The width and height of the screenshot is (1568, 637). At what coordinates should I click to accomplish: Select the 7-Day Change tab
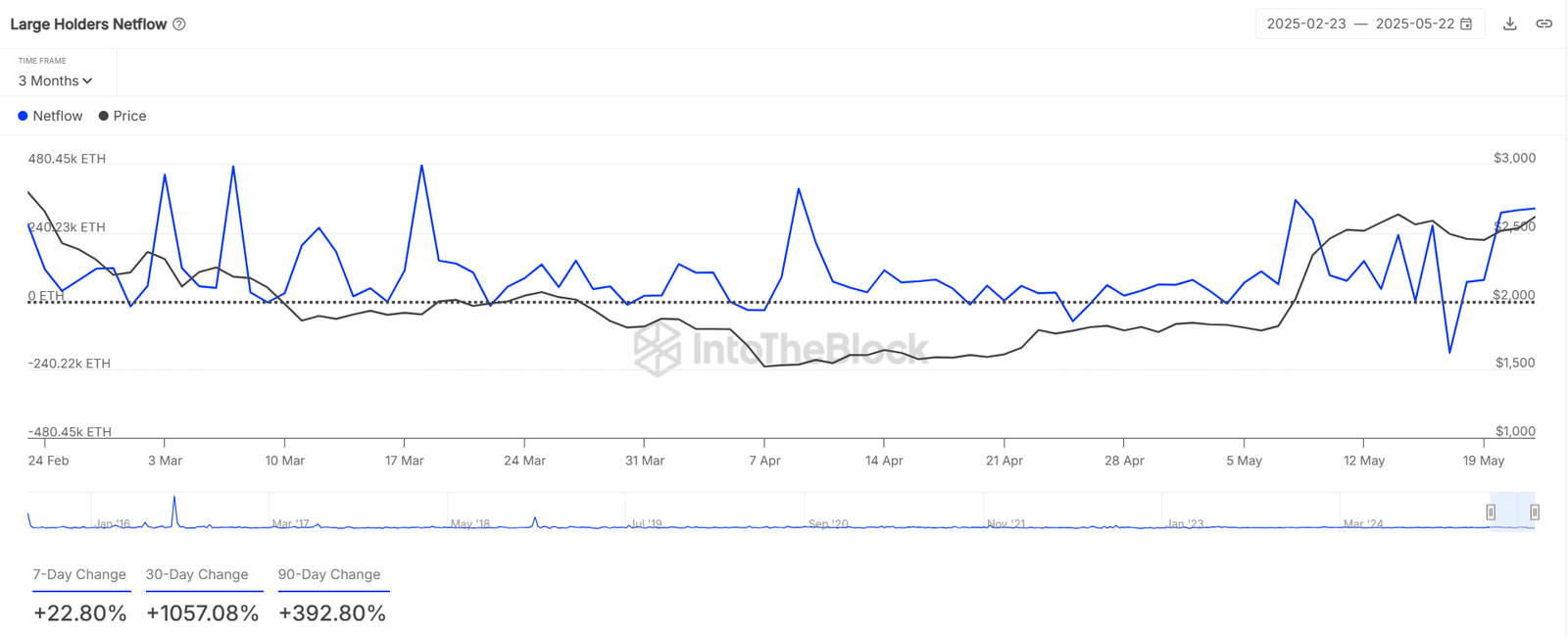point(79,574)
